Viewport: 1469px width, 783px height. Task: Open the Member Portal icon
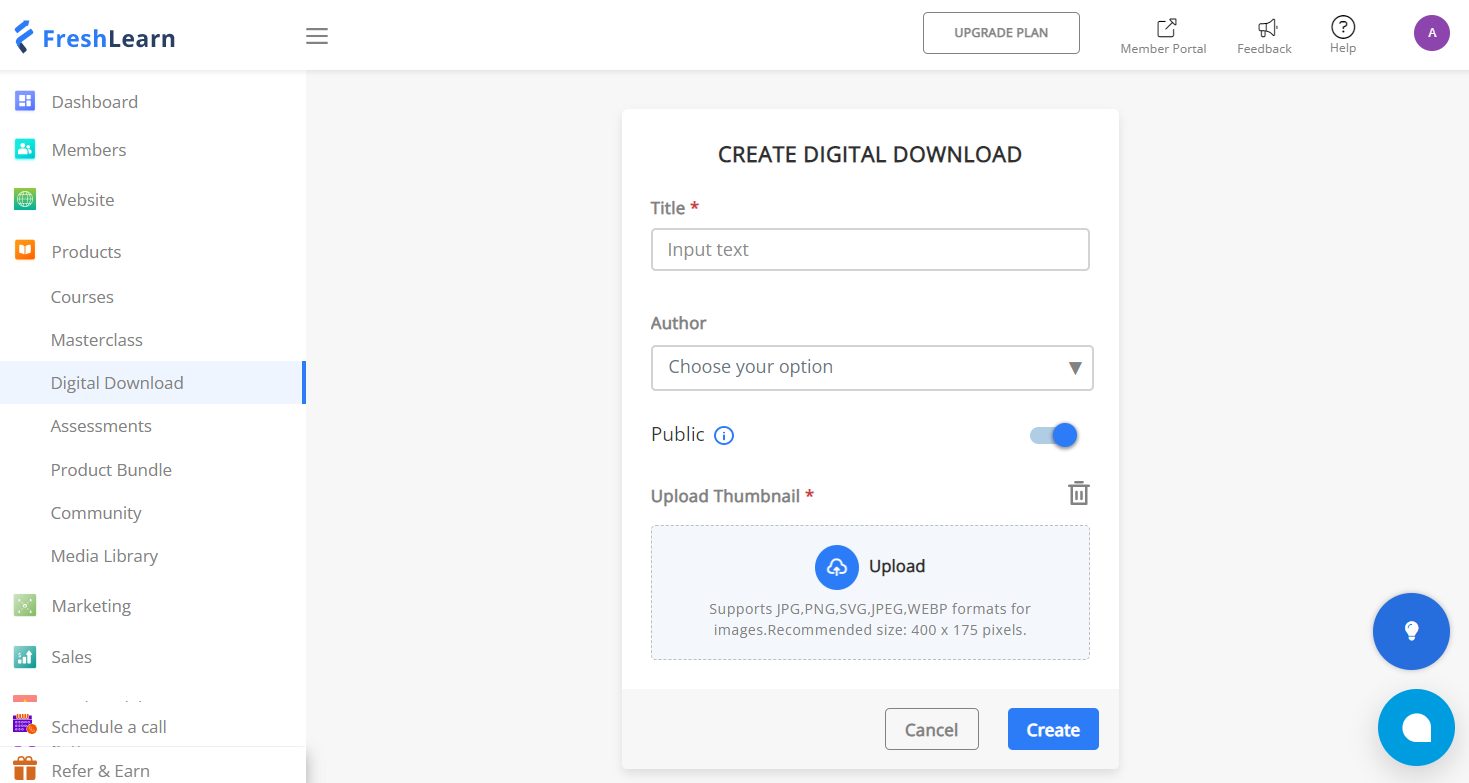click(x=1166, y=28)
